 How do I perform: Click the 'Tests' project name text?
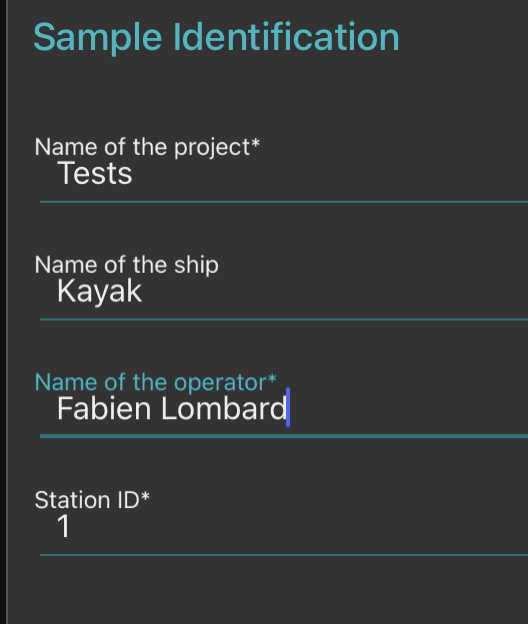click(x=95, y=174)
